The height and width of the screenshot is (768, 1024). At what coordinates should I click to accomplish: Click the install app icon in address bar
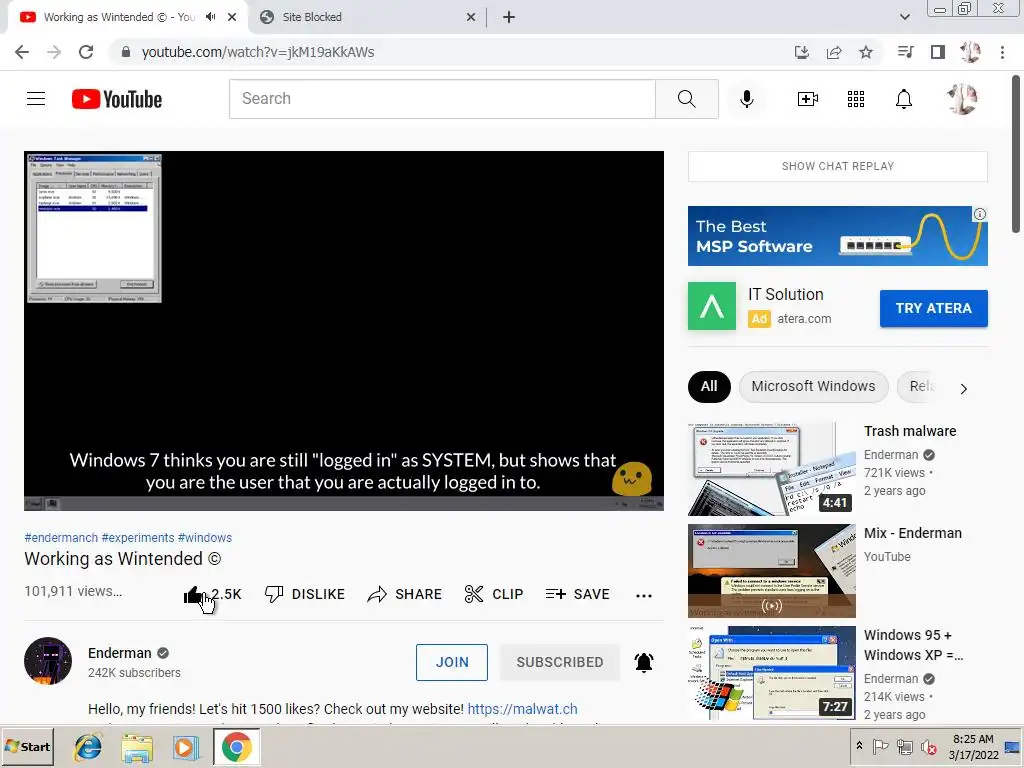pyautogui.click(x=801, y=52)
